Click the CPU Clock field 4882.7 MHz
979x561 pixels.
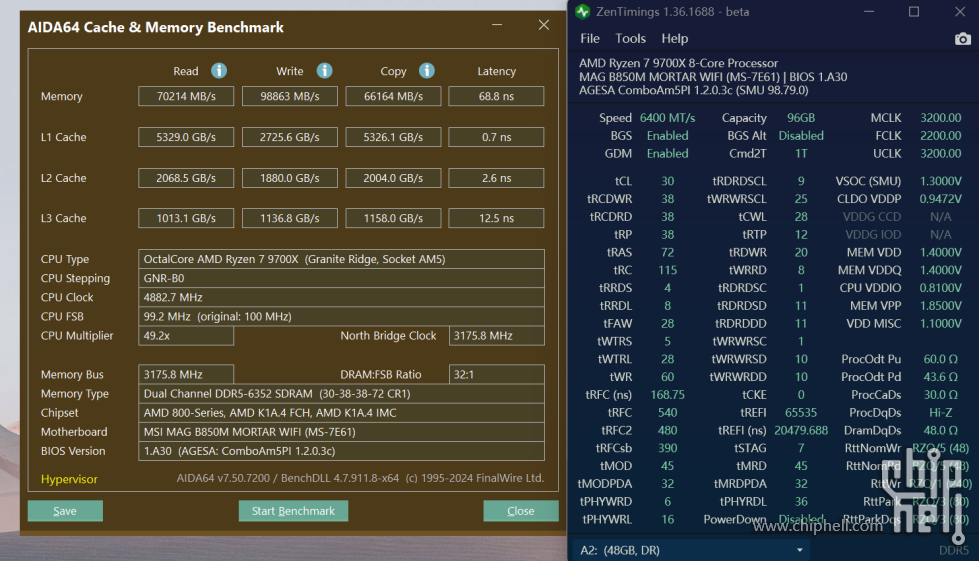point(342,298)
